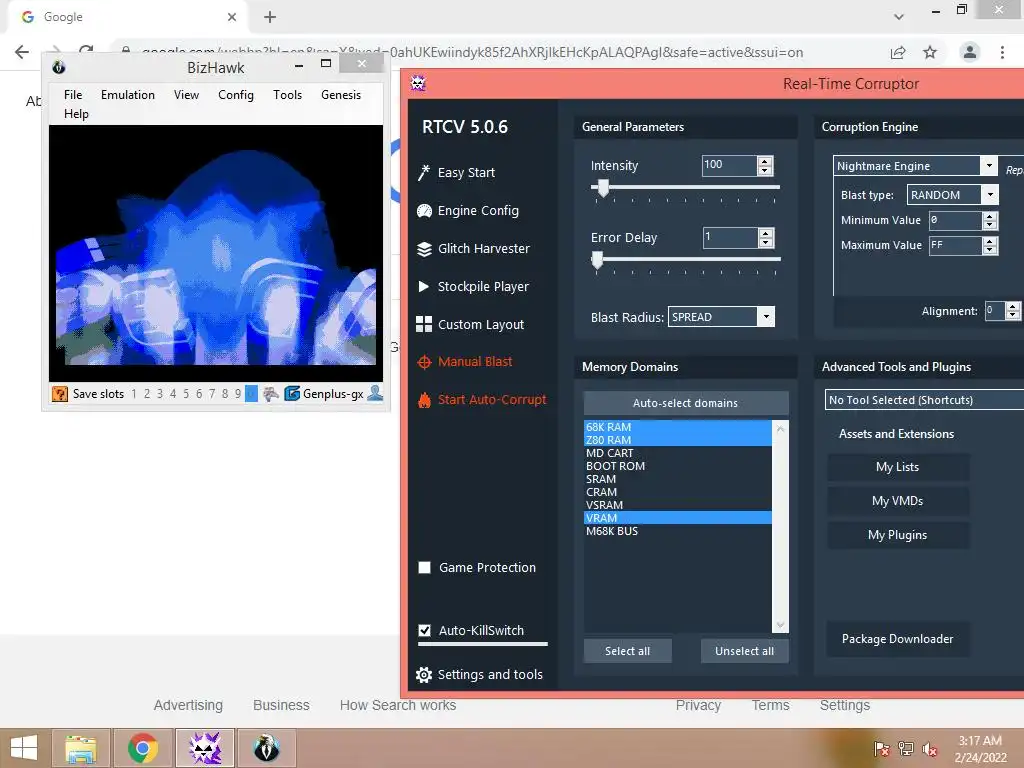Click the RTC monster logo in title bar
The height and width of the screenshot is (768, 1024).
pyautogui.click(x=418, y=83)
